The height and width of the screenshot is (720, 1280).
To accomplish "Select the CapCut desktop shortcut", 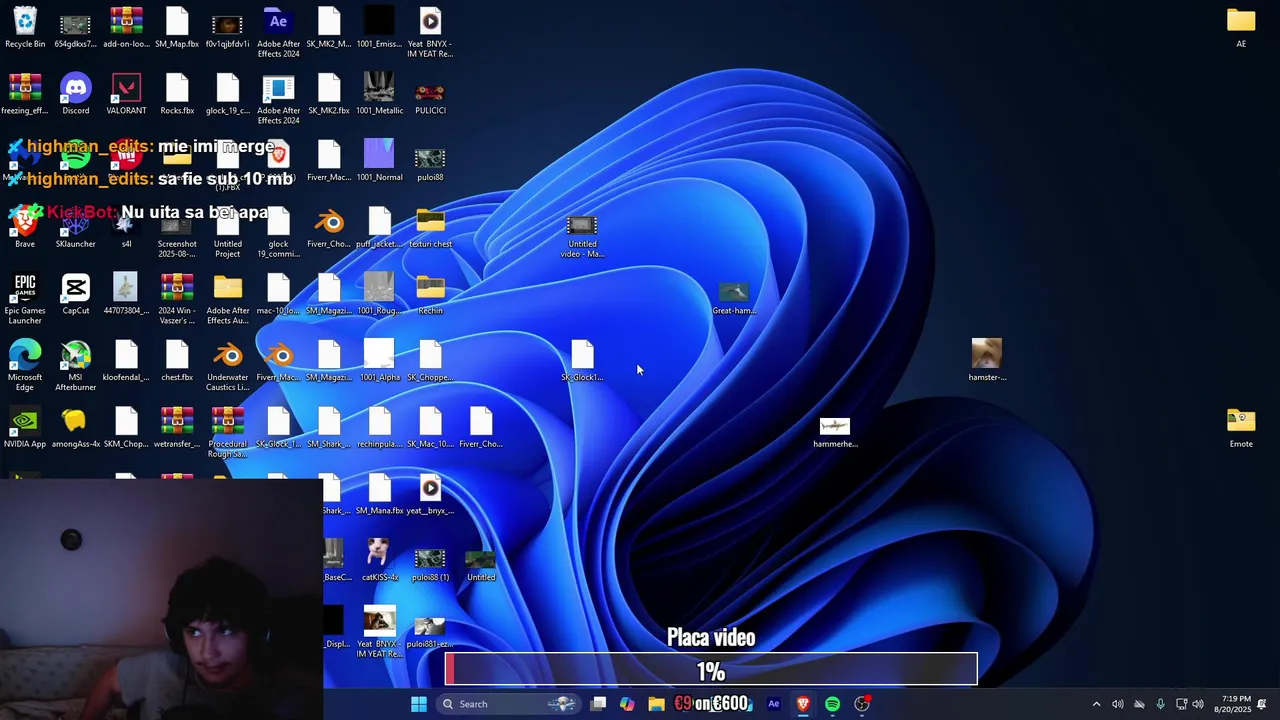I will (x=76, y=295).
